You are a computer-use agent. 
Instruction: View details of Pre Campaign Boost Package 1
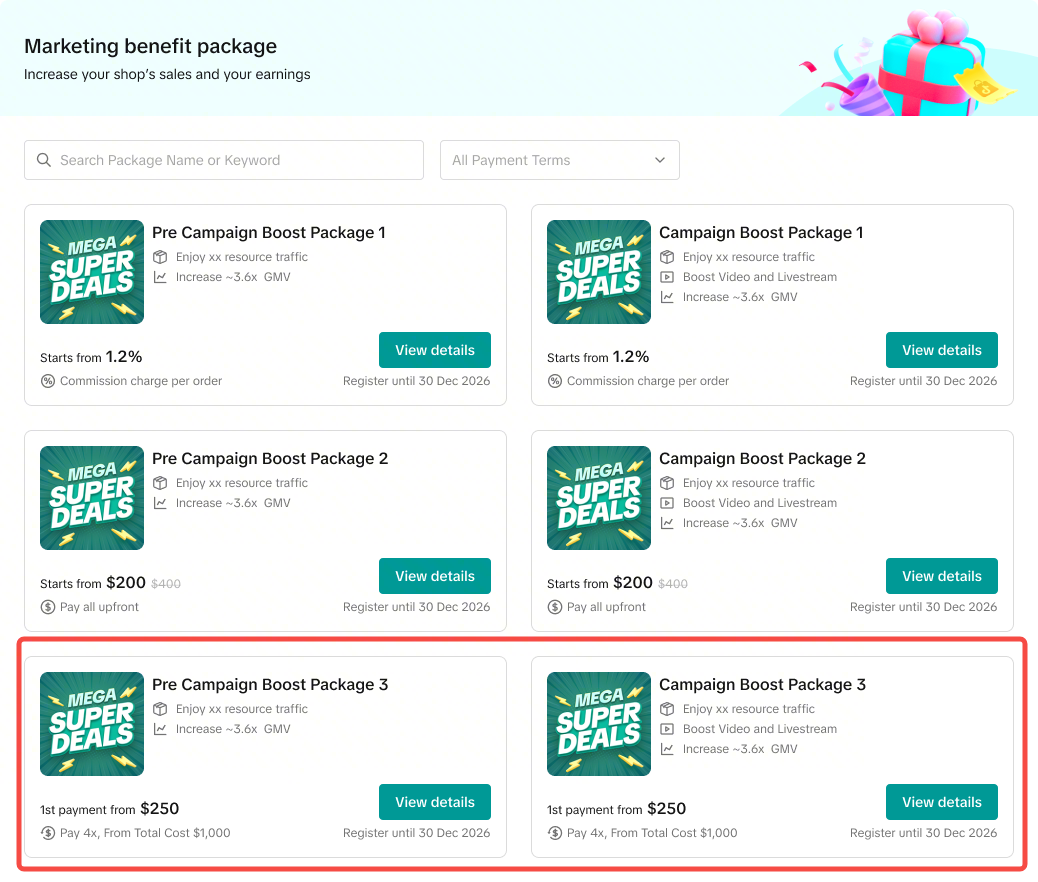click(x=435, y=350)
